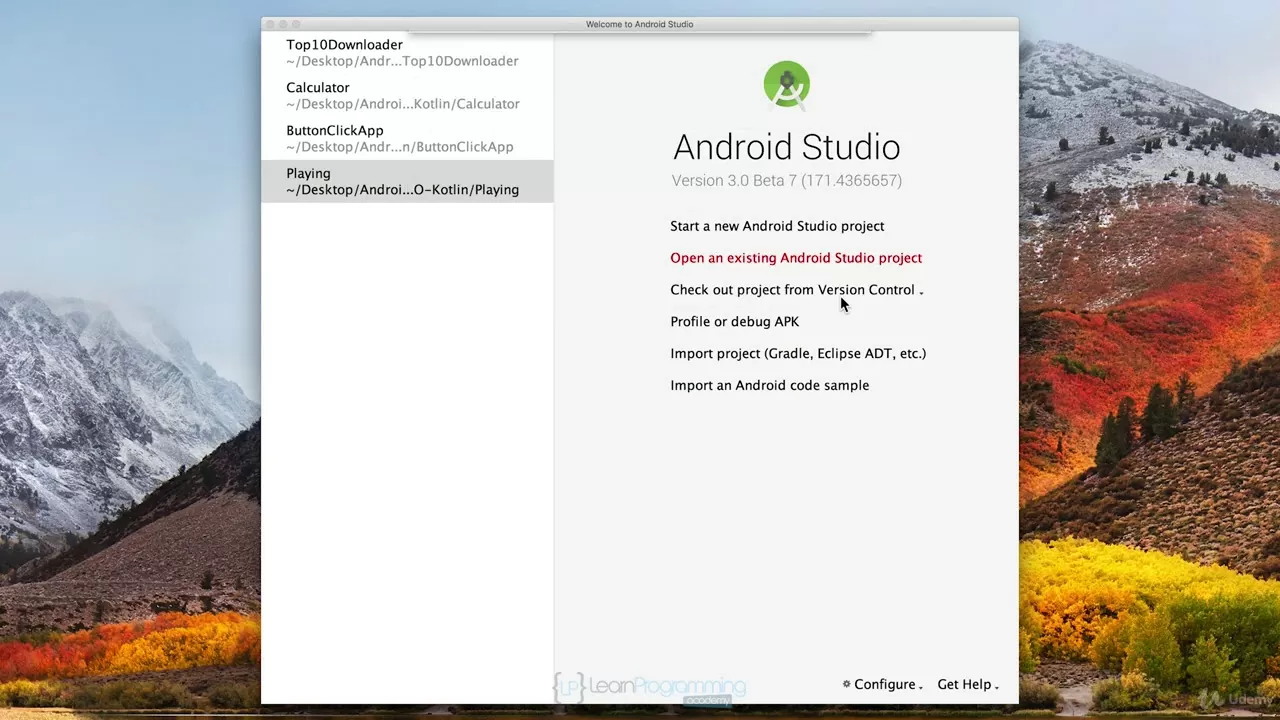The height and width of the screenshot is (720, 1280).
Task: Click the Welcome to Android Studio title bar
Action: point(640,24)
